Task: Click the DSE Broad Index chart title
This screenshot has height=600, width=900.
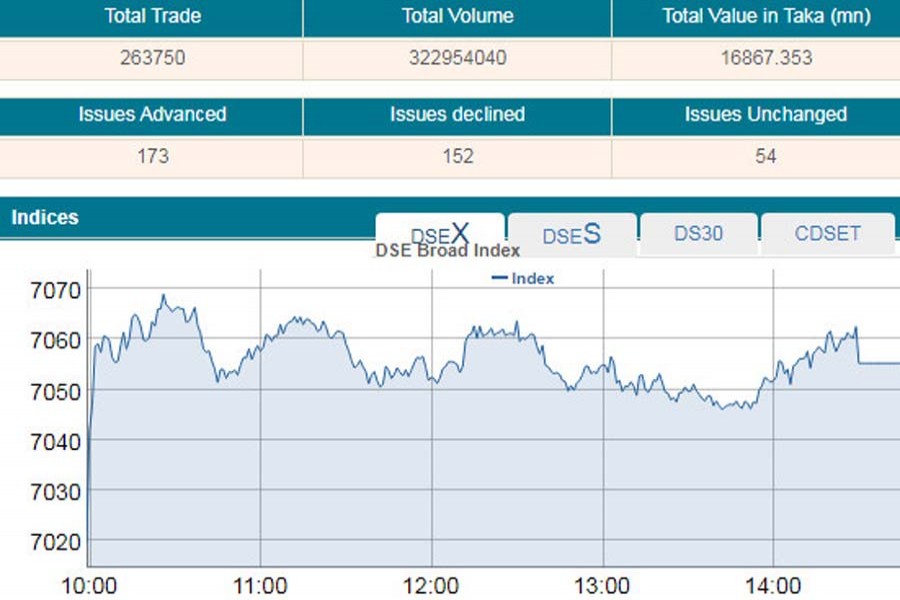Action: coord(447,251)
